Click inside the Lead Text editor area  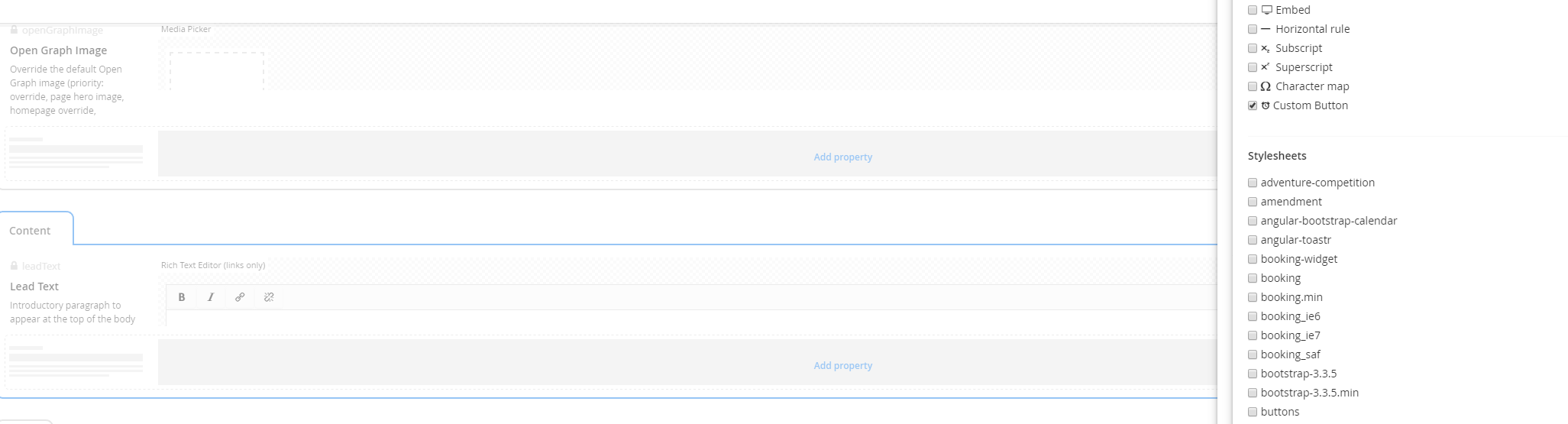pyautogui.click(x=691, y=318)
